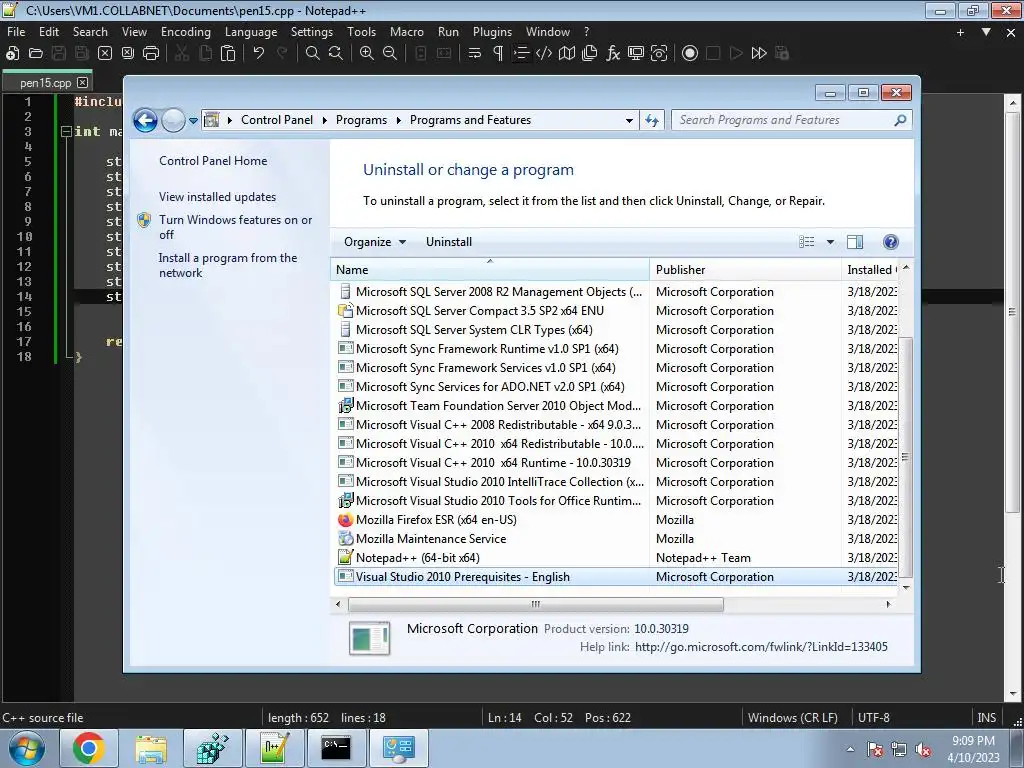
Task: Close the pen15.cpp tab with its X
Action: click(x=82, y=82)
